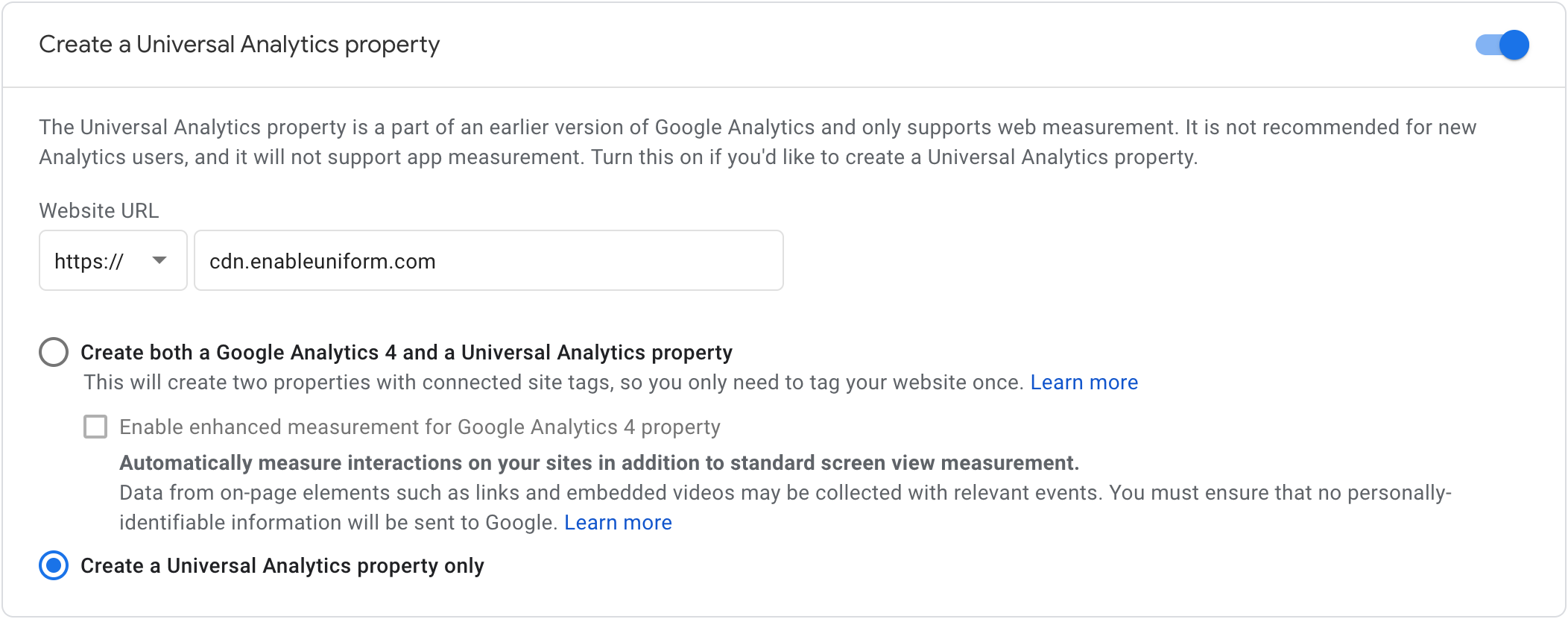The image size is (1568, 619).
Task: Select the create both GA4 and Universal radio
Action: (x=54, y=352)
